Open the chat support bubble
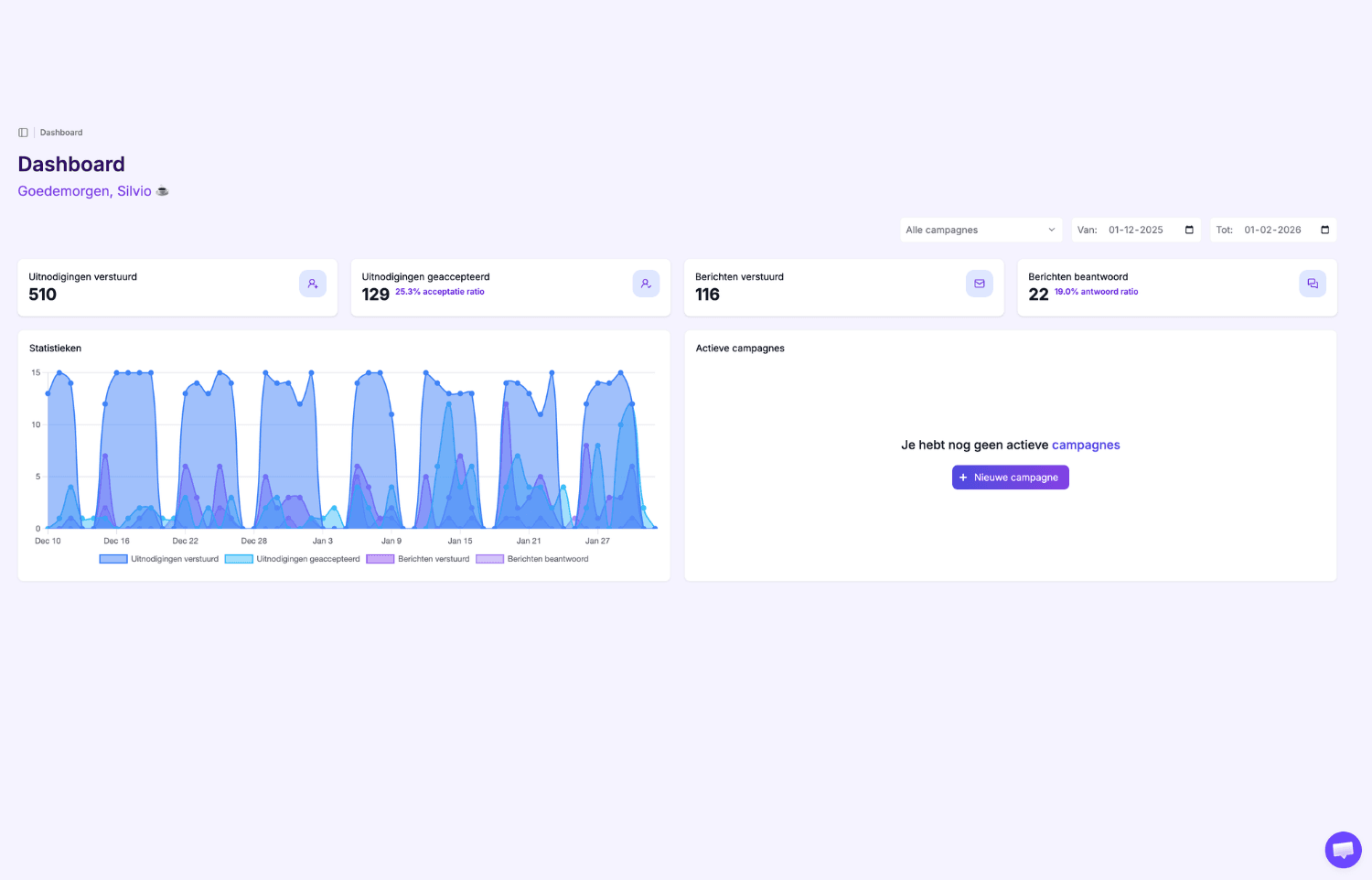The image size is (1372, 880). point(1343,850)
